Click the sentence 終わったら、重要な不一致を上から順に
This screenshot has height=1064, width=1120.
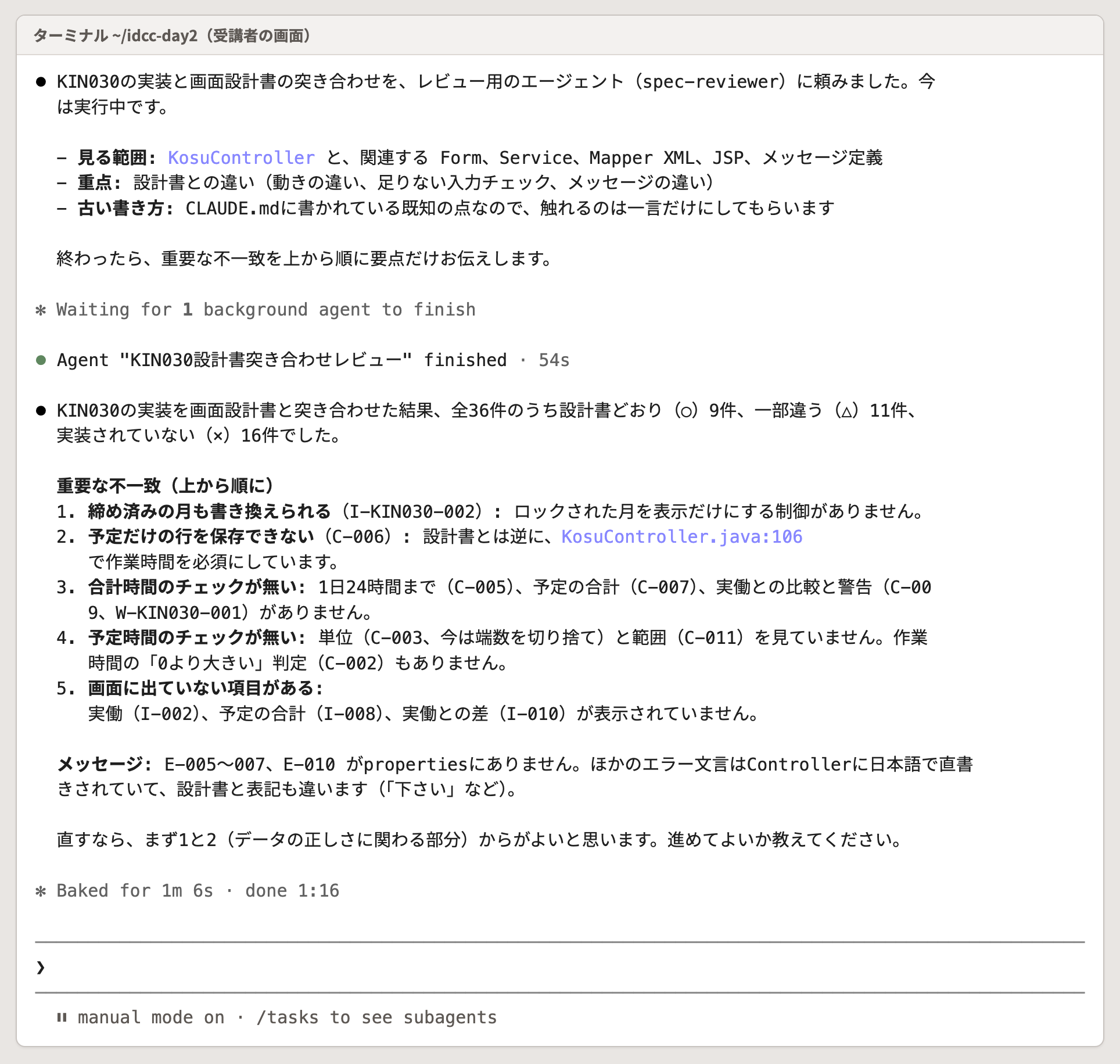tap(304, 259)
